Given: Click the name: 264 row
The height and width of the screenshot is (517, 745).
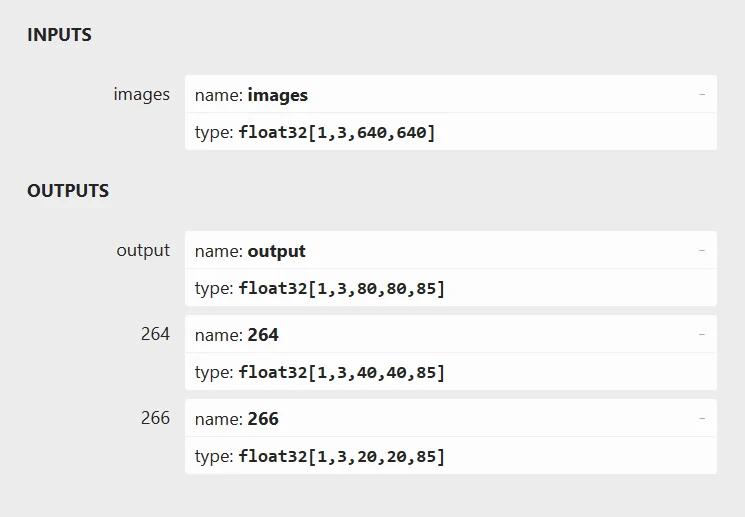Looking at the screenshot, I should pos(450,335).
